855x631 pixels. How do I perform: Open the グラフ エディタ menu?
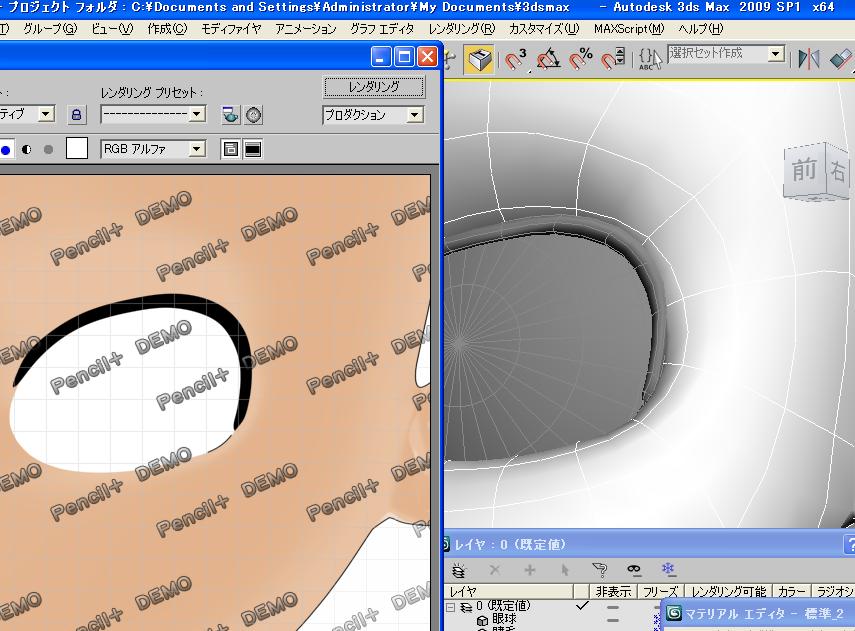382,29
